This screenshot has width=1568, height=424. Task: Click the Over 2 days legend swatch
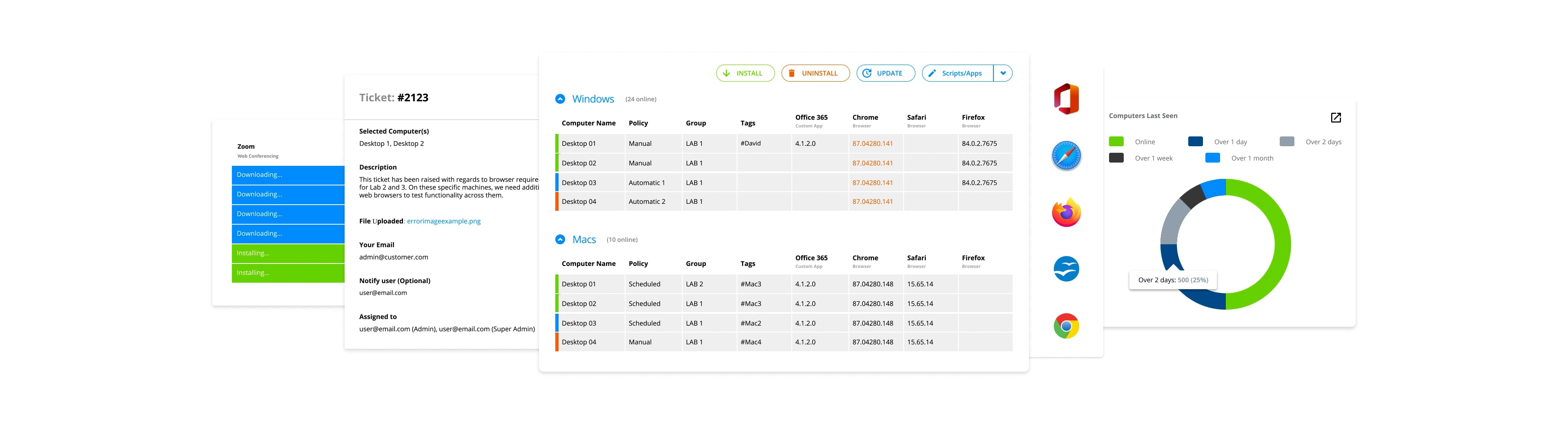tap(1286, 141)
